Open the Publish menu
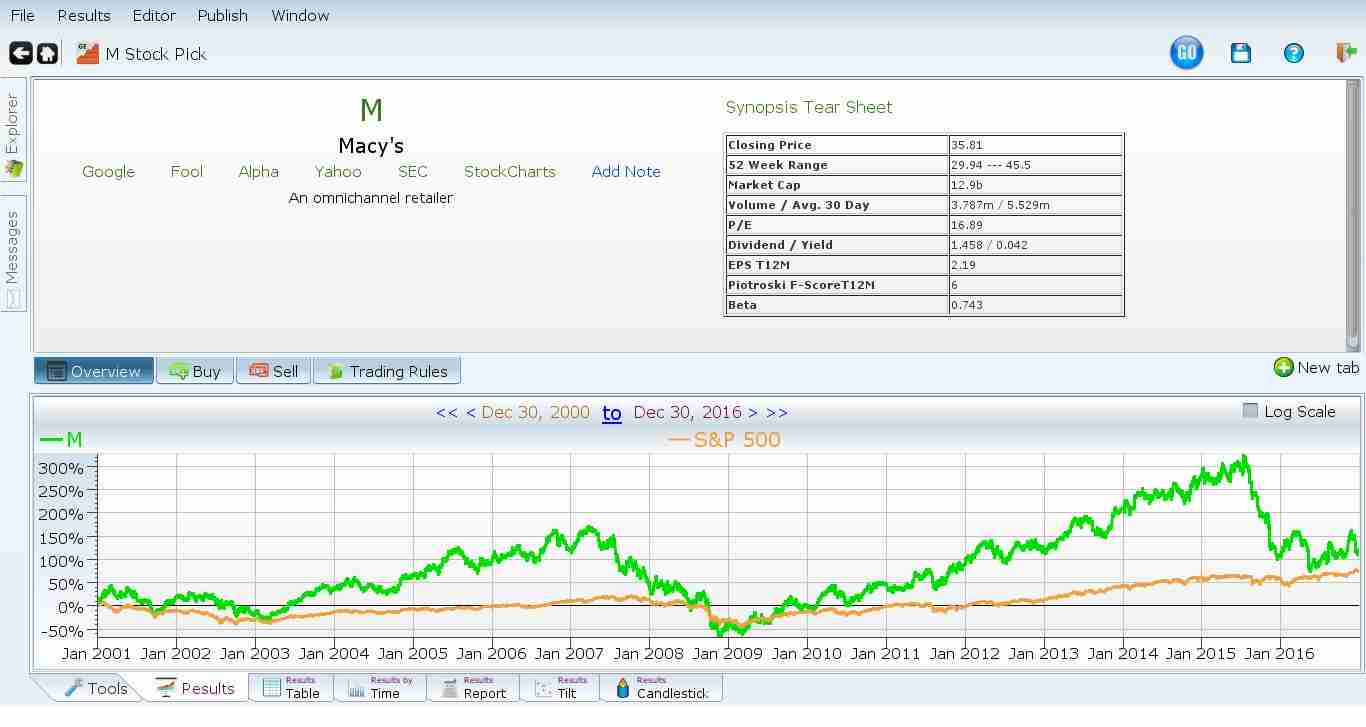The width and height of the screenshot is (1366, 727). 222,15
